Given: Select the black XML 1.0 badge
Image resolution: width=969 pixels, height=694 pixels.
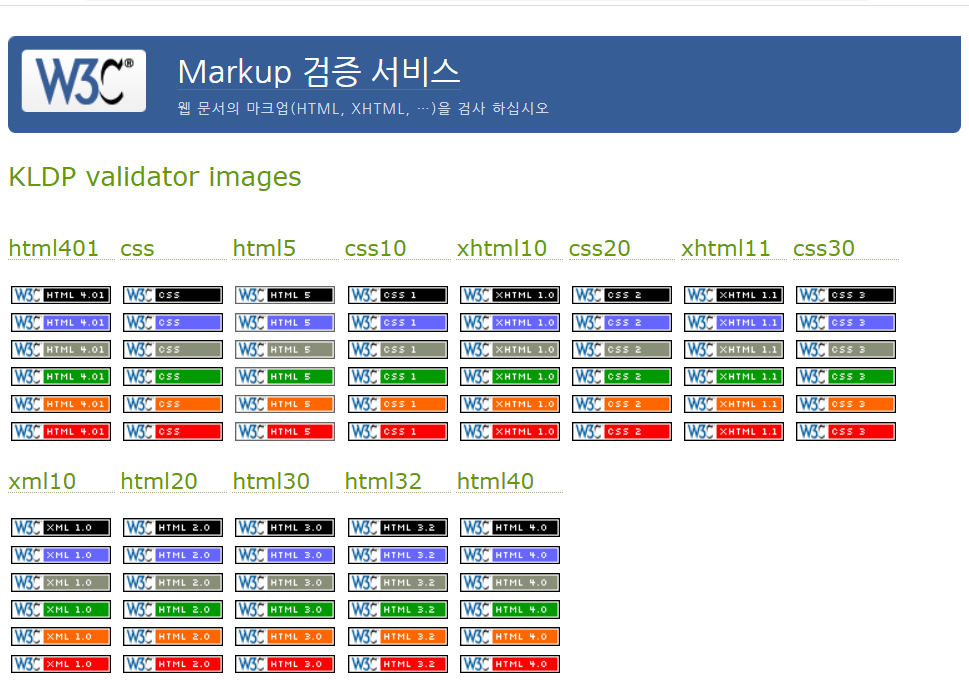Looking at the screenshot, I should tap(61, 528).
